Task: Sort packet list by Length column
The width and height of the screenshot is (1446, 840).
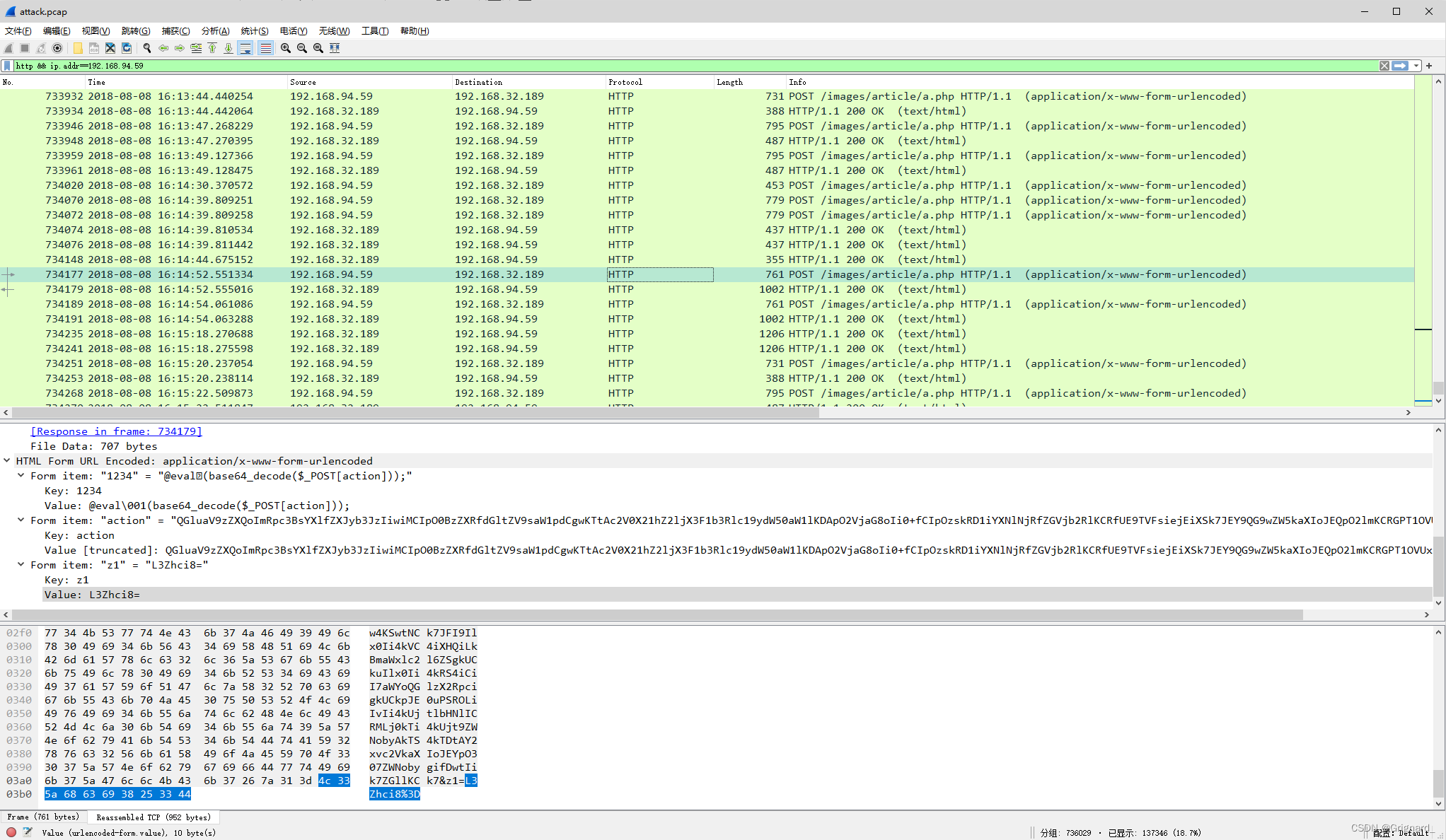Action: (x=750, y=82)
